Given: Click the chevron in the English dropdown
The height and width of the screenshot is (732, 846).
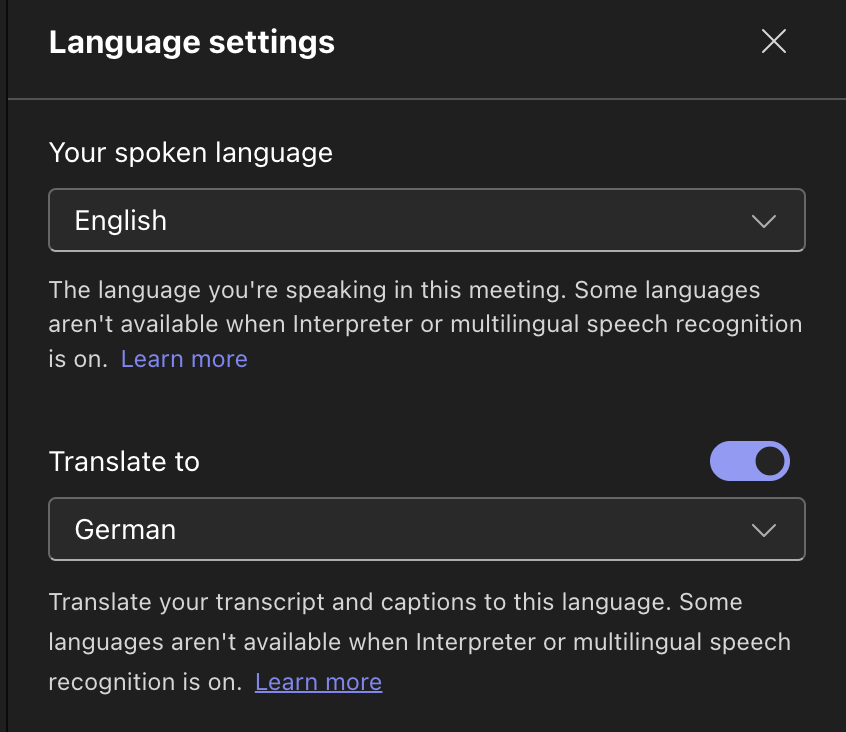Looking at the screenshot, I should point(764,221).
